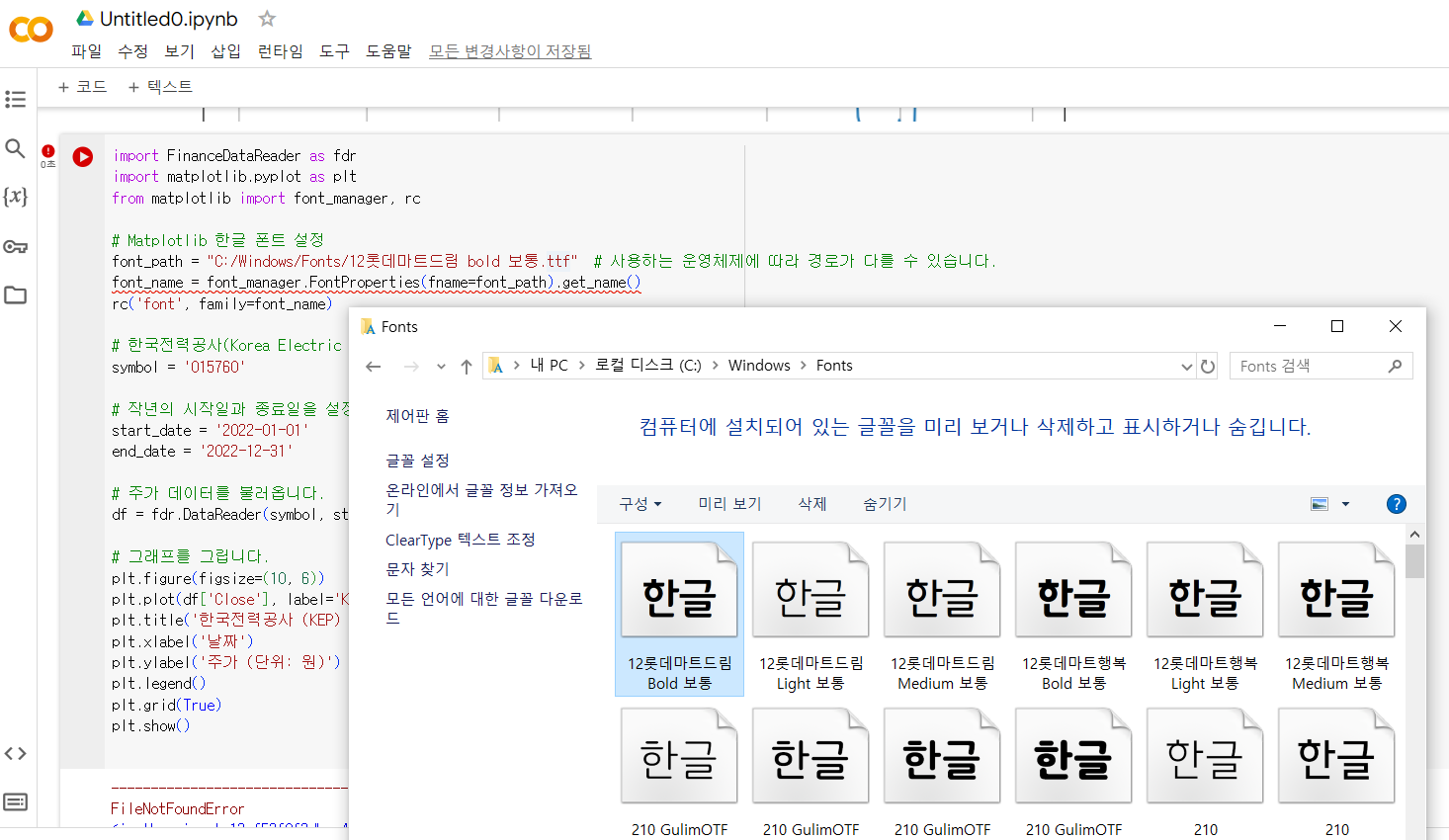Go forward in the Fonts window
This screenshot has width=1449, height=840.
(x=411, y=367)
